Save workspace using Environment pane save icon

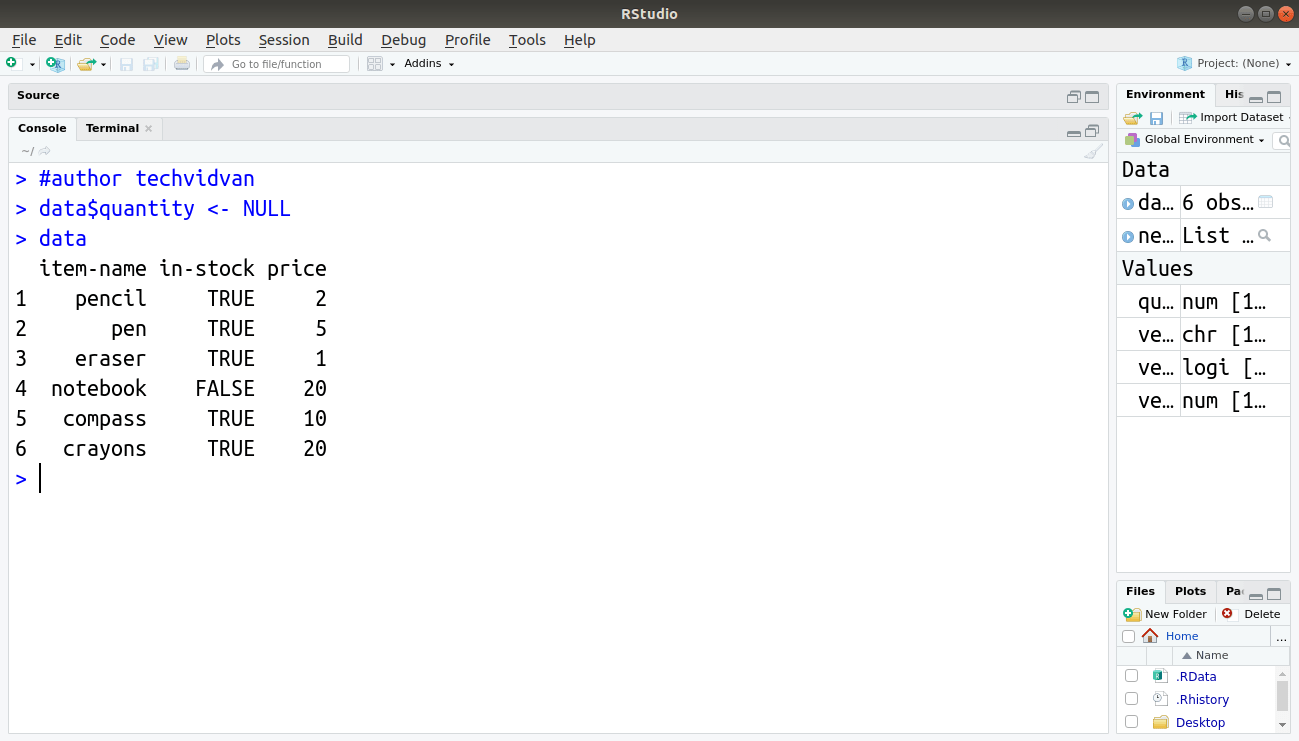[1156, 117]
